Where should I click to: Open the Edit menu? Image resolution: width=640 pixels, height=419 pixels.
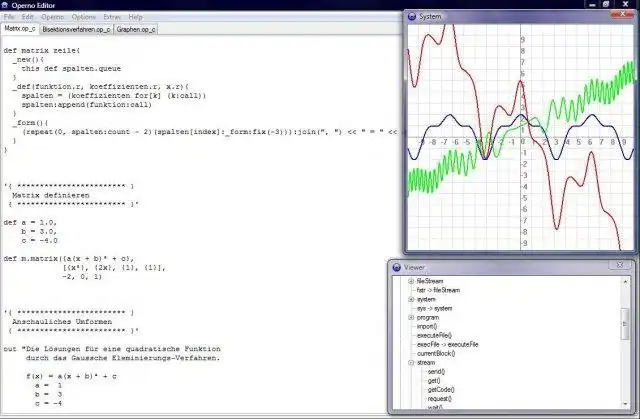(x=27, y=17)
